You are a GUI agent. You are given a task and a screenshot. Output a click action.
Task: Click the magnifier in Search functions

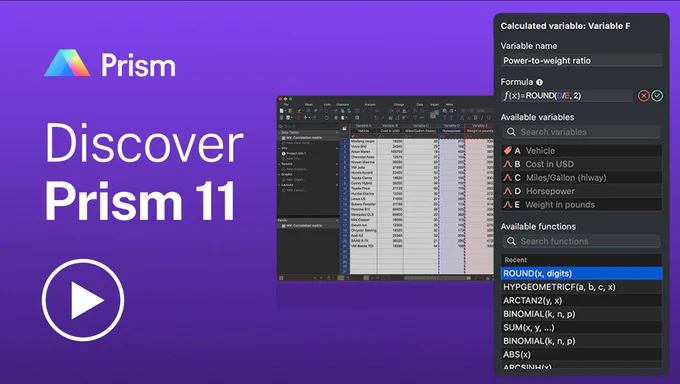[511, 241]
